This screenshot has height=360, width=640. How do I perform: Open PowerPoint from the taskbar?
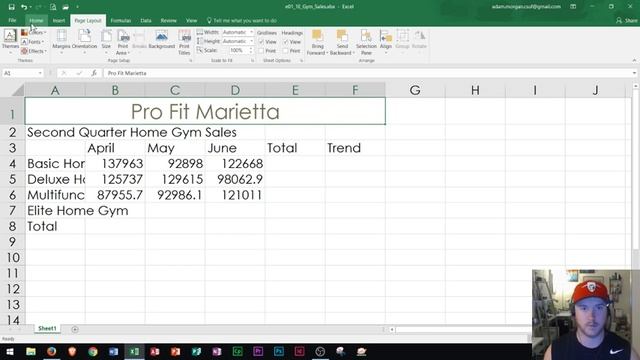coord(176,351)
